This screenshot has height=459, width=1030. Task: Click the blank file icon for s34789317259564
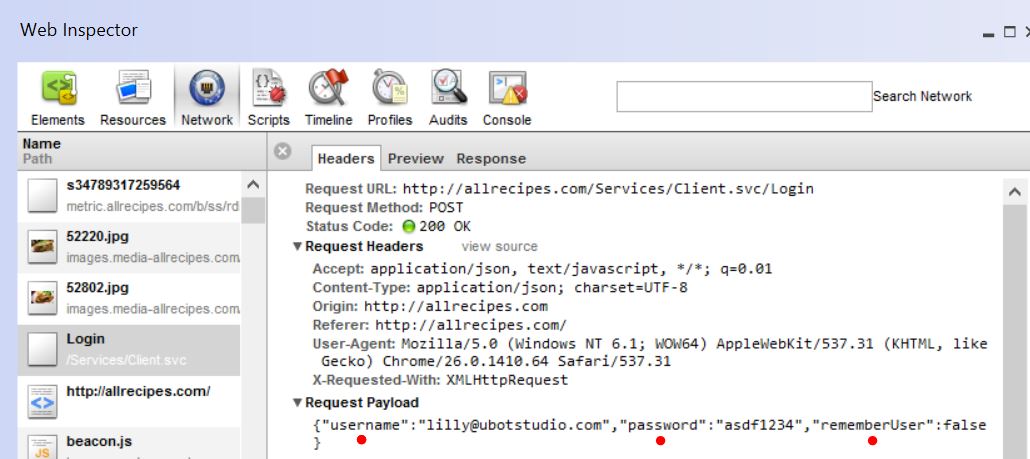coord(43,196)
